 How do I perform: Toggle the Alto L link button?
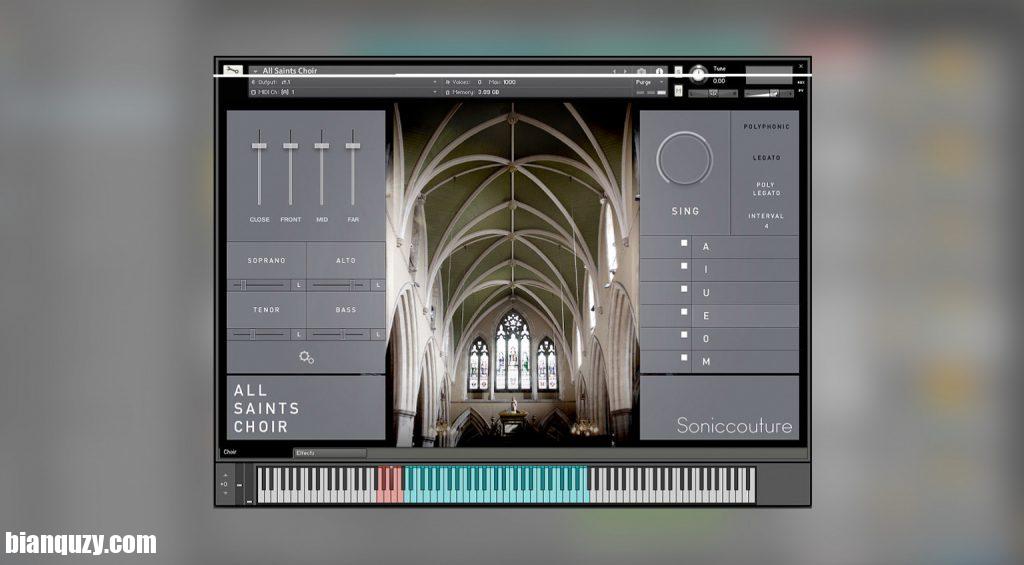point(377,285)
